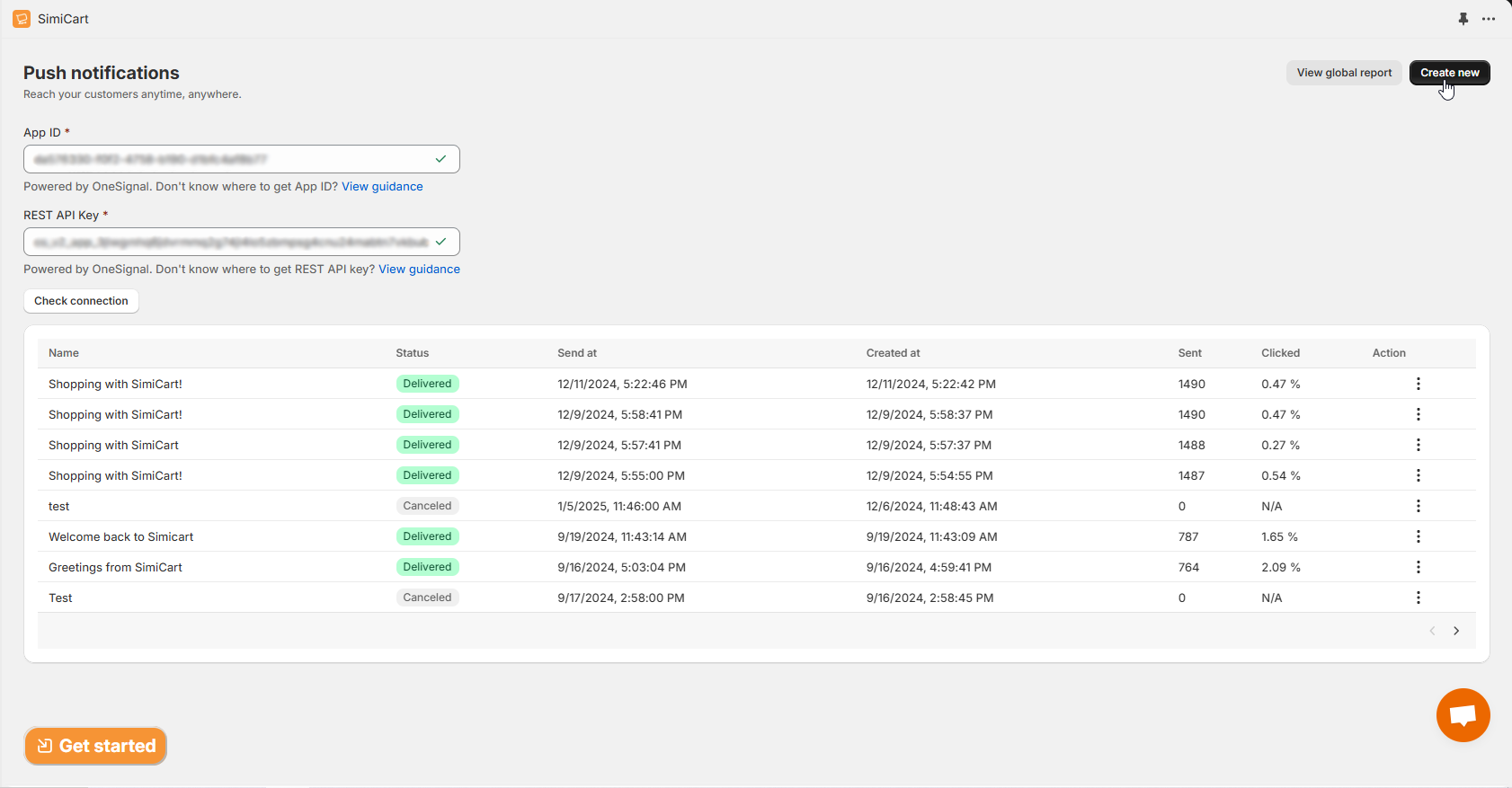Open View global report
Screen dimensions: 1512x788
click(x=1343, y=73)
